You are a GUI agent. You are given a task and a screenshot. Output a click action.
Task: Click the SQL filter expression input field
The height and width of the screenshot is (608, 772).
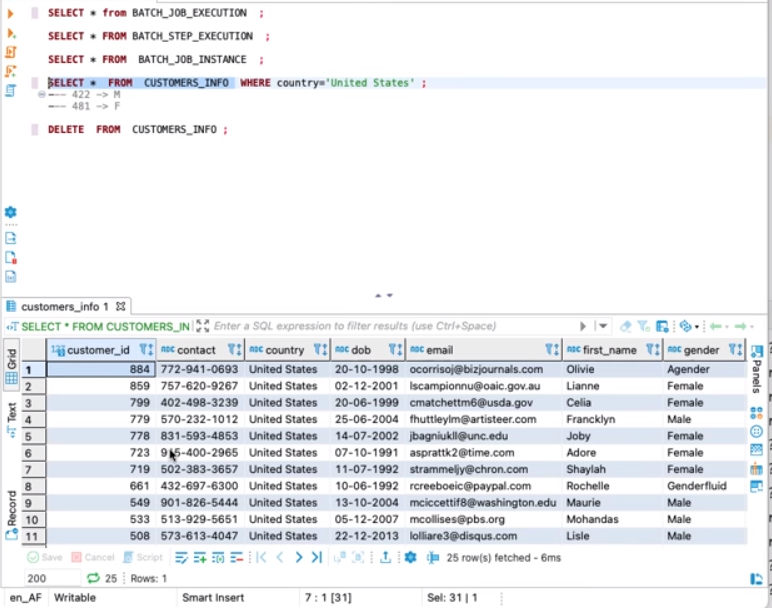pyautogui.click(x=394, y=326)
